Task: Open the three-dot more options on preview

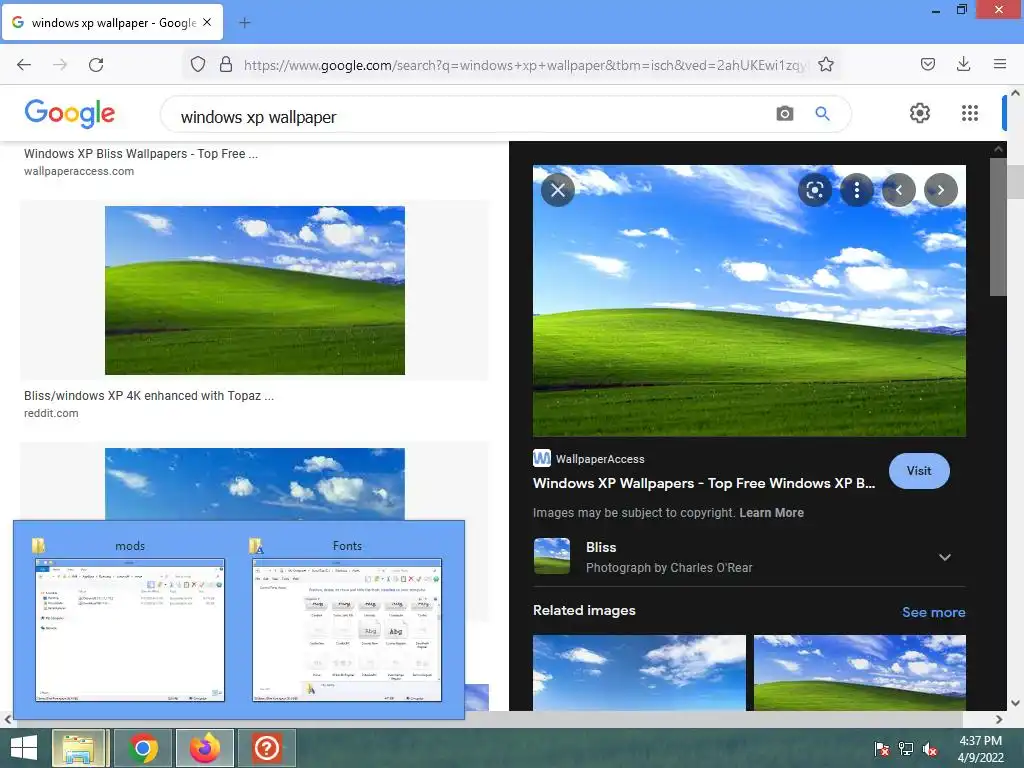Action: click(856, 190)
